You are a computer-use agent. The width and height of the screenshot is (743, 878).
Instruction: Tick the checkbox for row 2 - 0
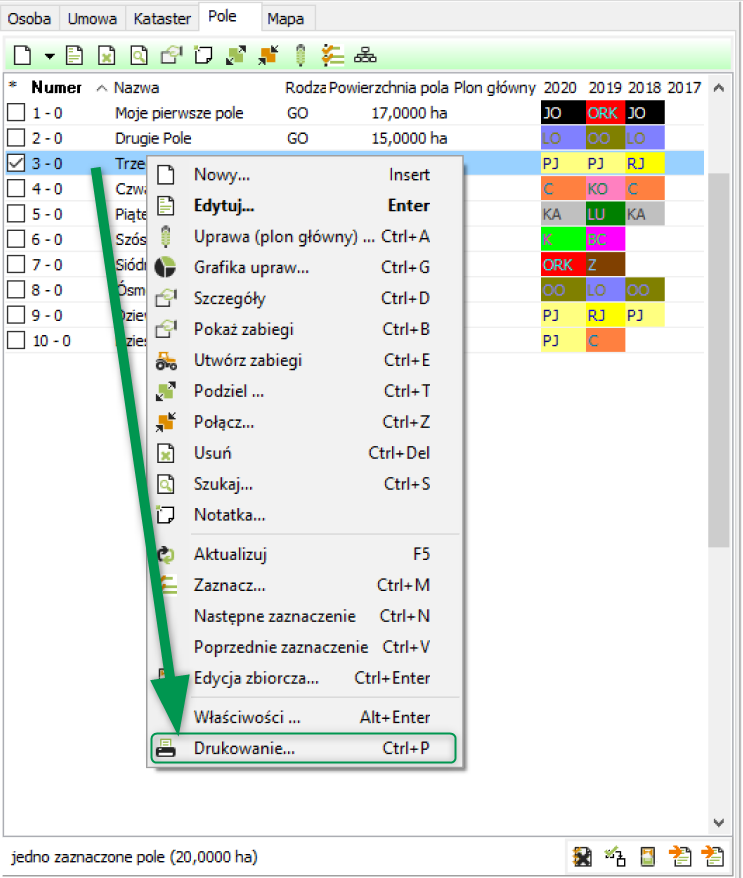[x=16, y=138]
